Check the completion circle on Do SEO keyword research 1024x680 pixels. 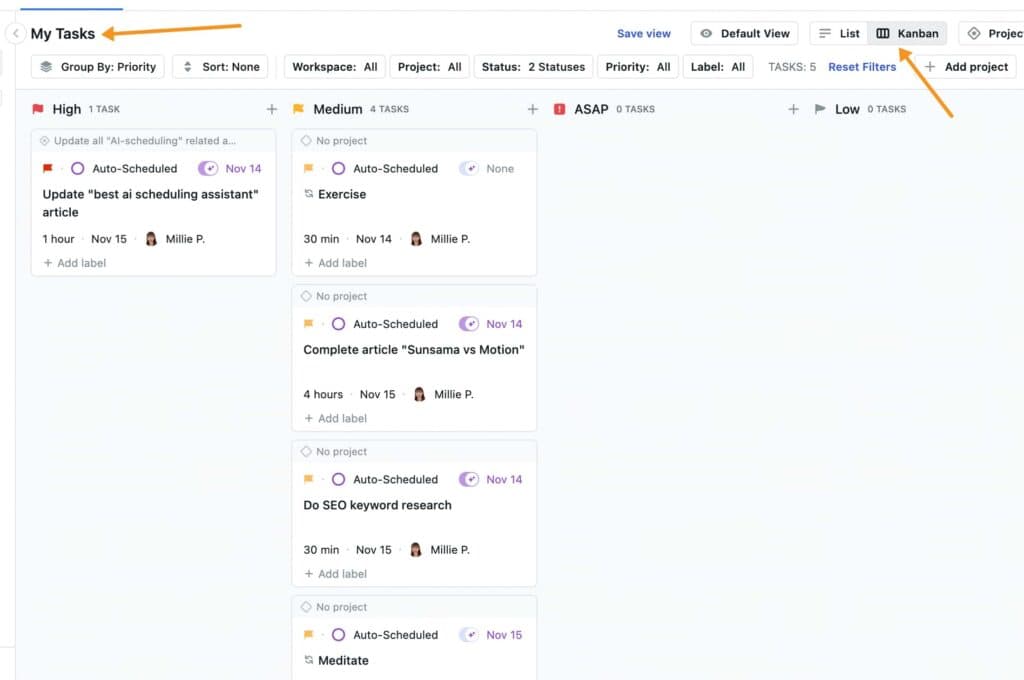[339, 479]
